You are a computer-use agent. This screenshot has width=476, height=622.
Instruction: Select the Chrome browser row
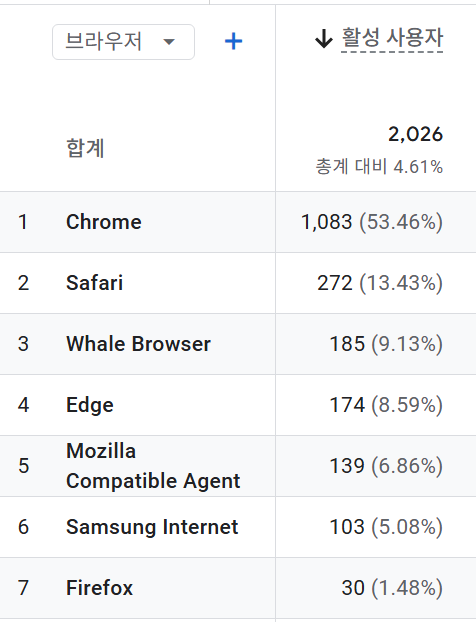pyautogui.click(x=238, y=222)
